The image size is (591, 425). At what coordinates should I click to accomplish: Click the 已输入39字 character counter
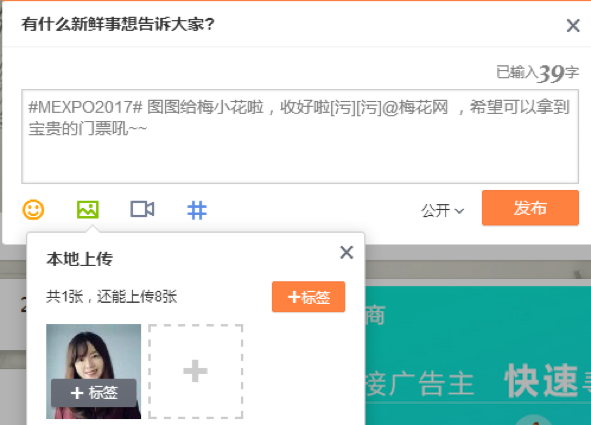pos(537,73)
